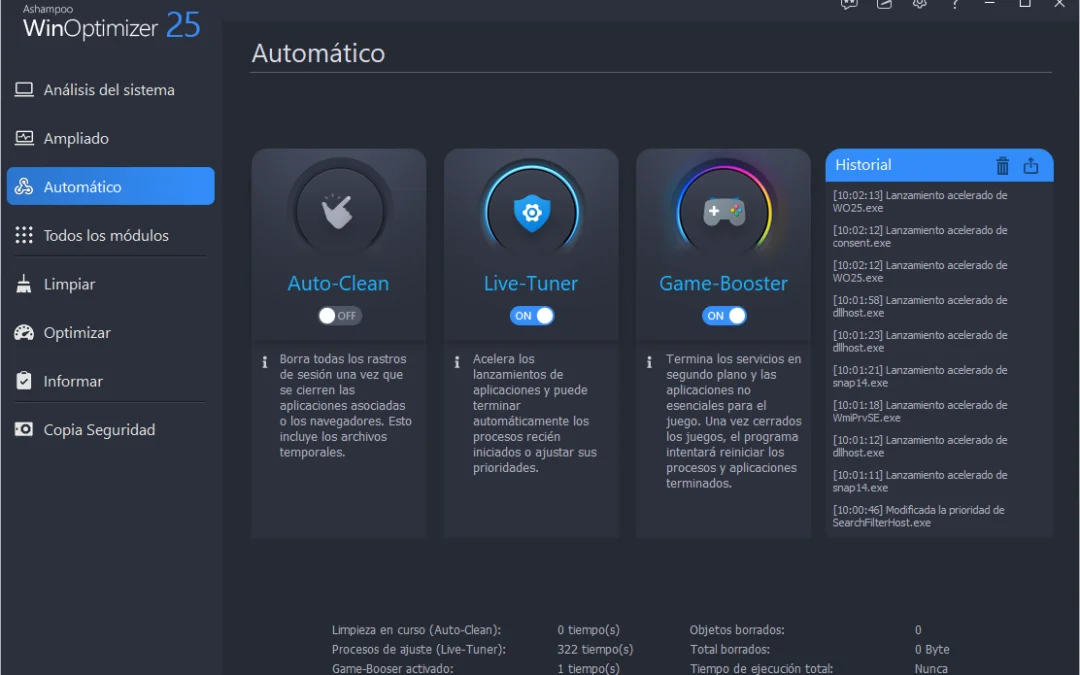The width and height of the screenshot is (1080, 675).
Task: Delete history with the trash icon
Action: click(1002, 165)
